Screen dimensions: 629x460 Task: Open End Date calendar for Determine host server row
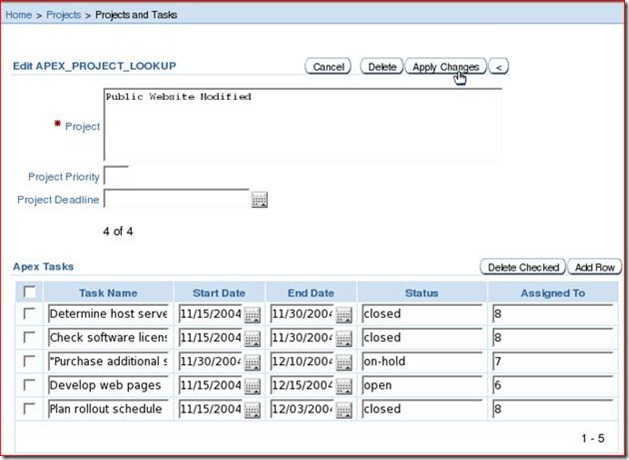pyautogui.click(x=344, y=315)
